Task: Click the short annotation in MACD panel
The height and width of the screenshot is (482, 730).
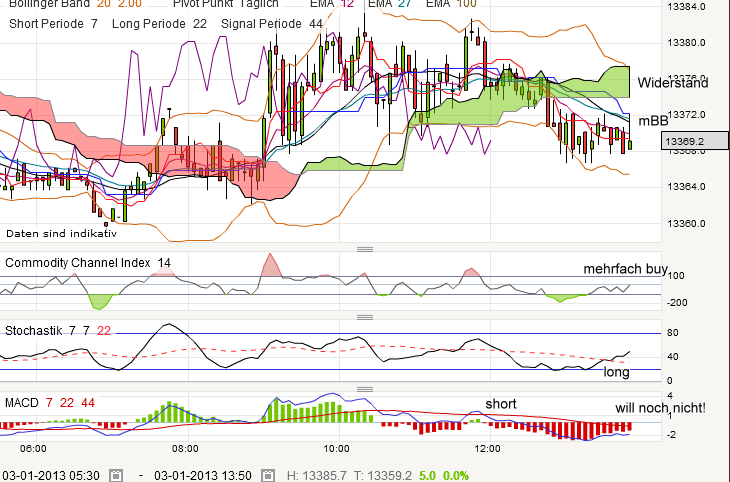Action: (x=501, y=404)
